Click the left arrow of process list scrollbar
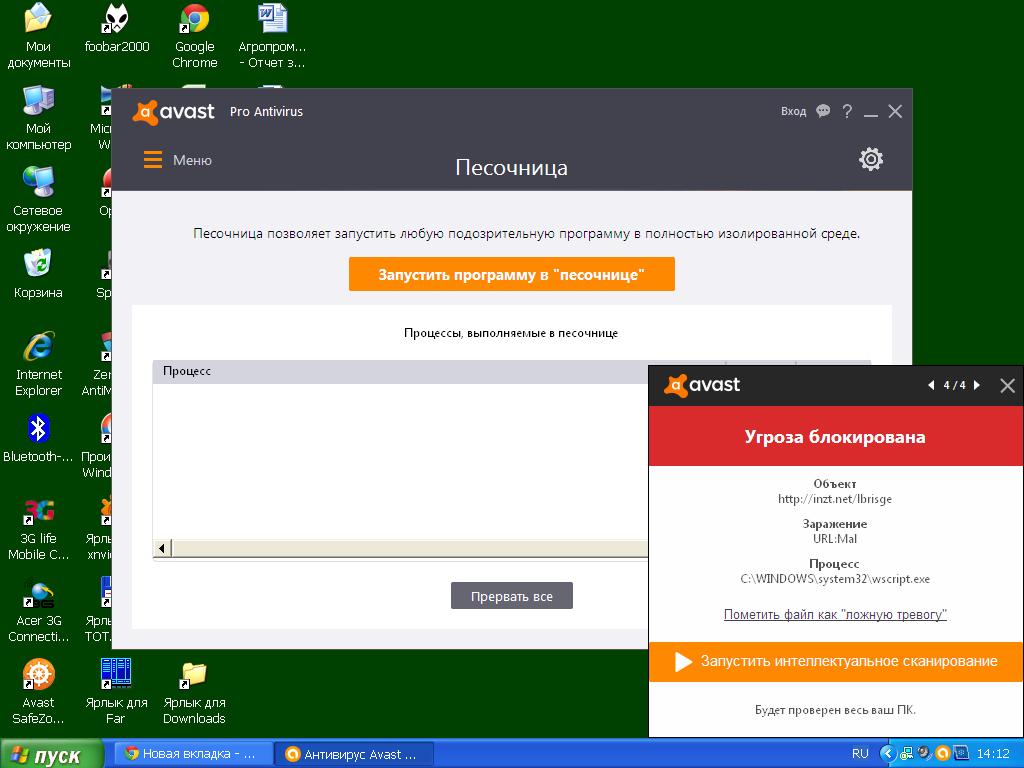Image resolution: width=1024 pixels, height=768 pixels. (162, 548)
